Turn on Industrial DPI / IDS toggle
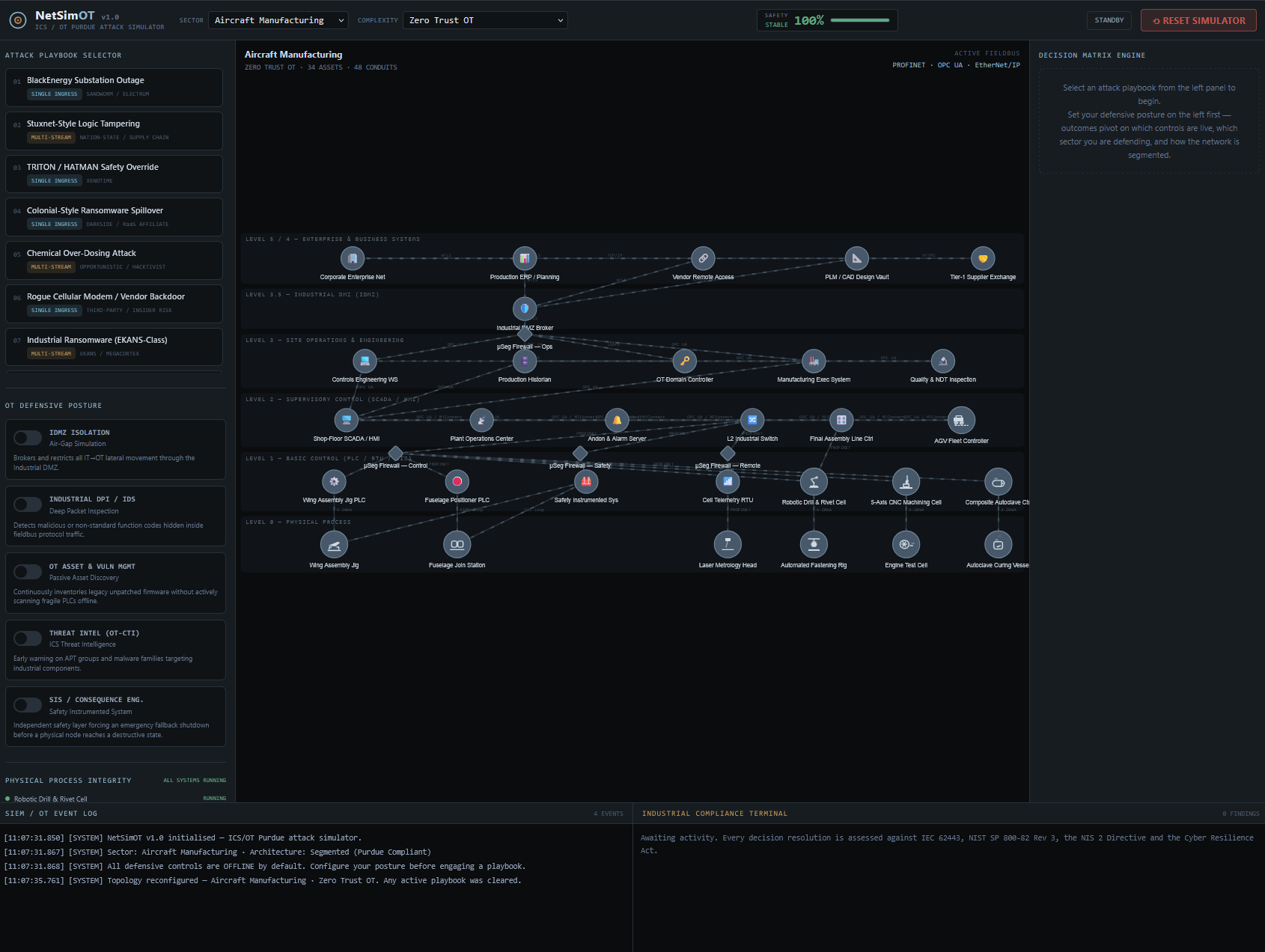 28,504
